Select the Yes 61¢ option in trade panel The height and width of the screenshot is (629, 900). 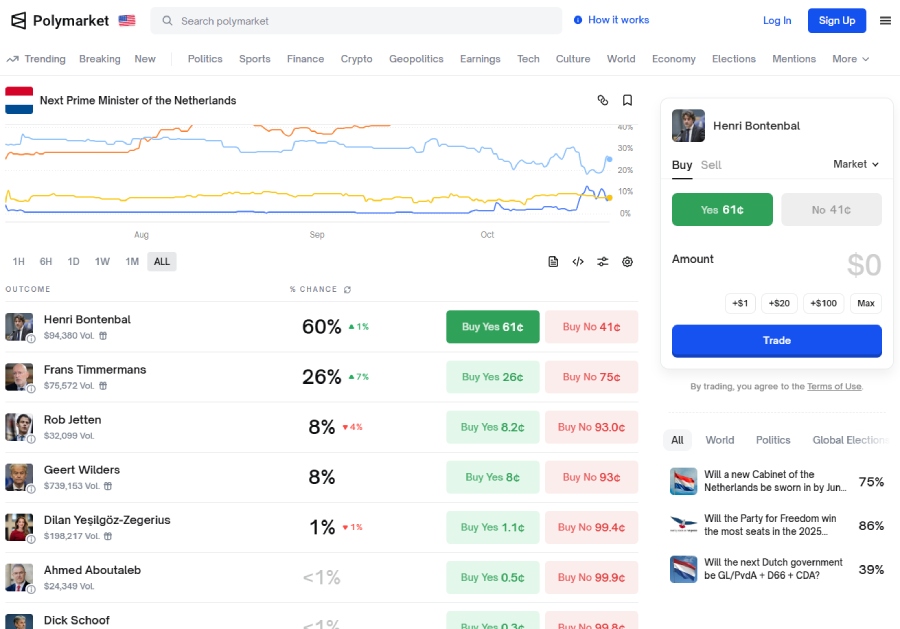click(x=722, y=210)
